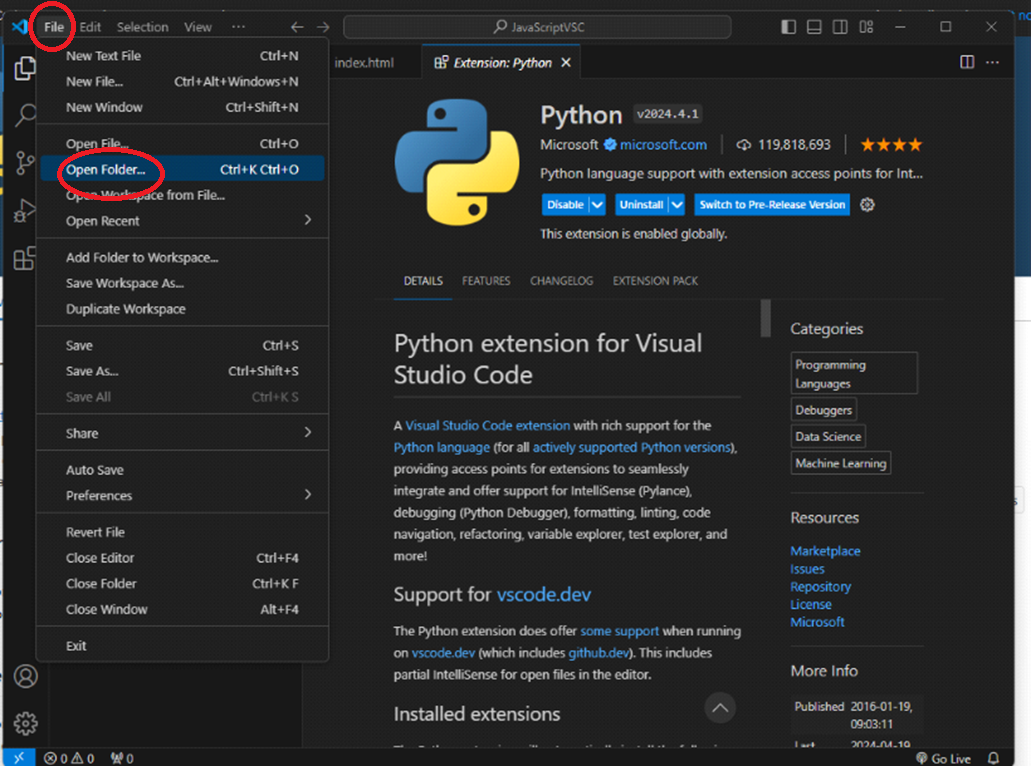Open the Explorer view in activity bar
The height and width of the screenshot is (766, 1031).
25,68
